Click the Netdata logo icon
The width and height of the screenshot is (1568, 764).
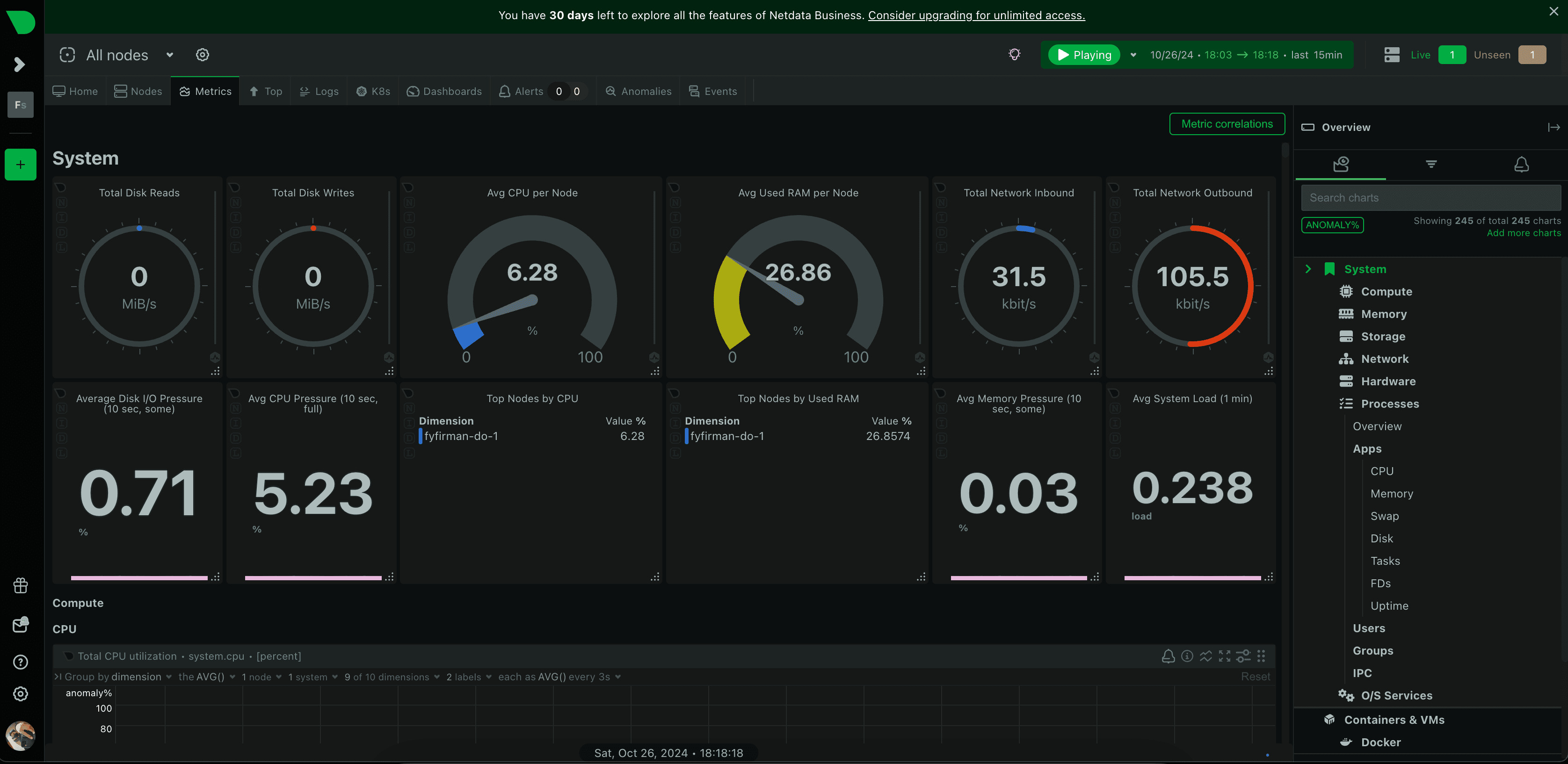(21, 22)
